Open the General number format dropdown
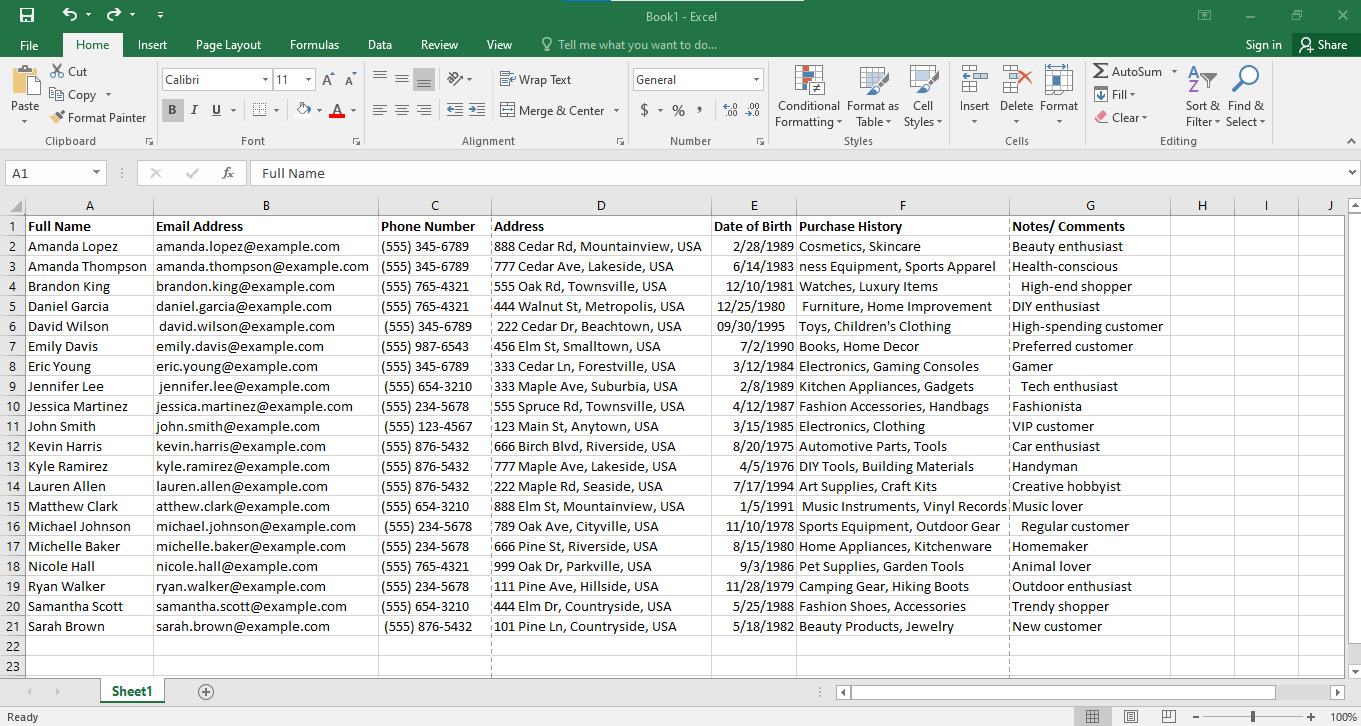The width and height of the screenshot is (1361, 726). coord(756,80)
